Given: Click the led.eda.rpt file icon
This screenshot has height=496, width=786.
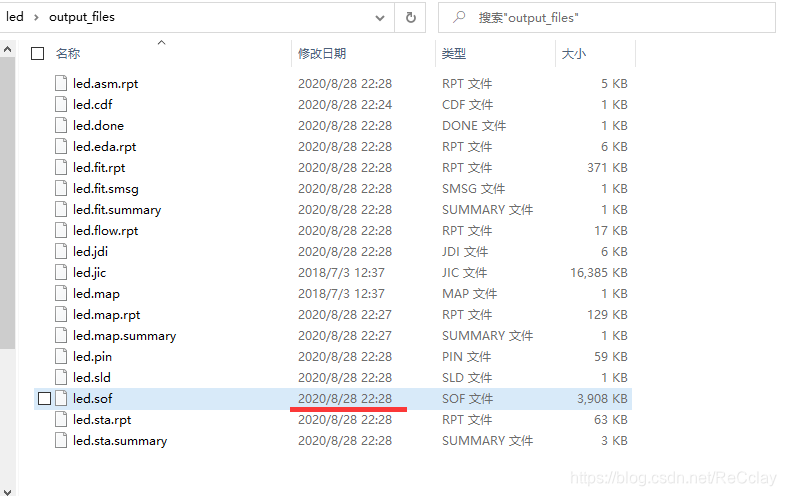Looking at the screenshot, I should click(x=61, y=146).
